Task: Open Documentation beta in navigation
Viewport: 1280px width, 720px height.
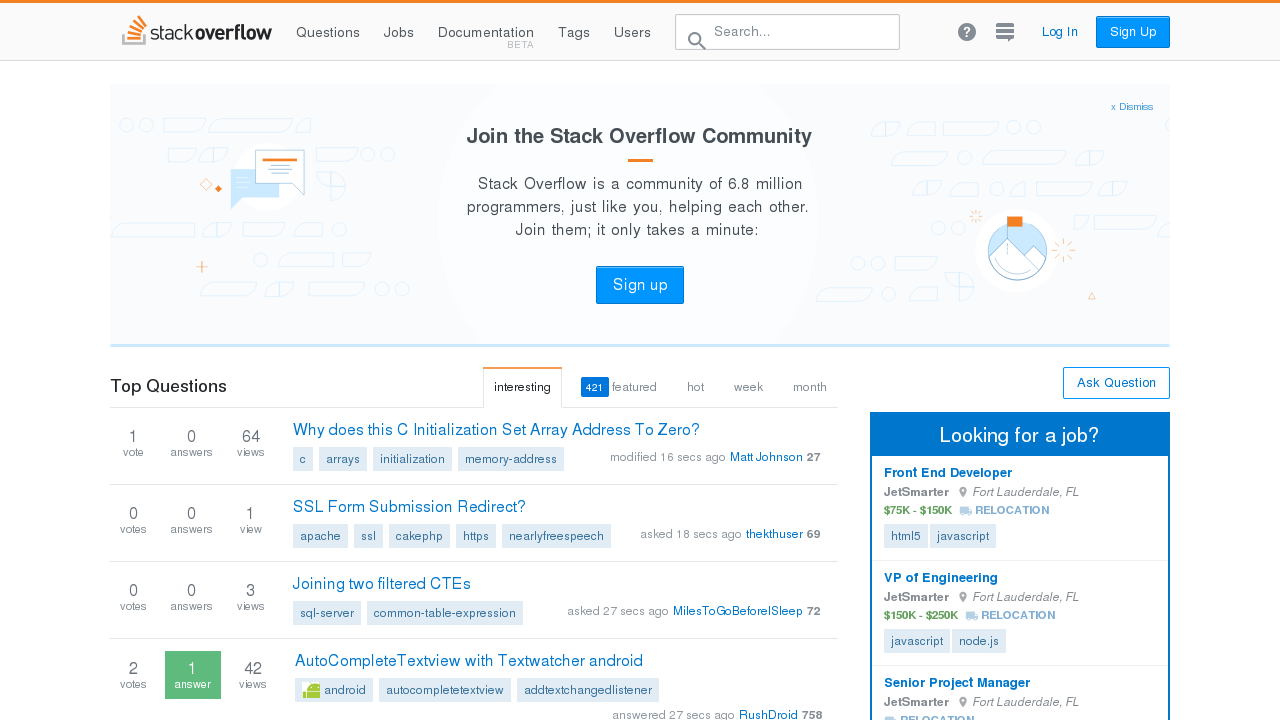Action: 486,32
